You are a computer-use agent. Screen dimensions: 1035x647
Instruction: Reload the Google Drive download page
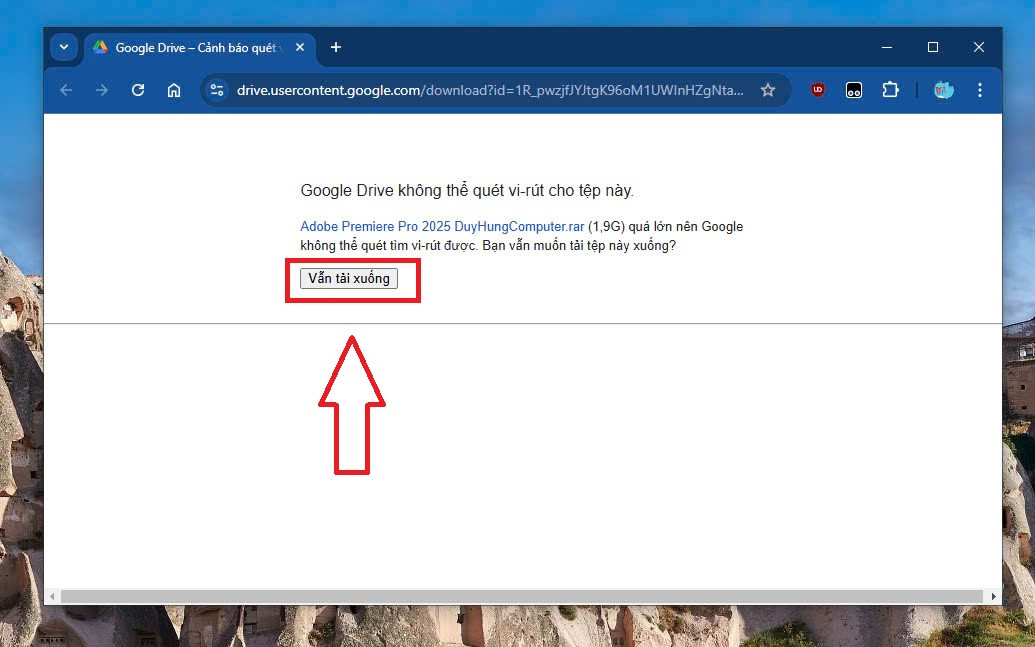(138, 90)
